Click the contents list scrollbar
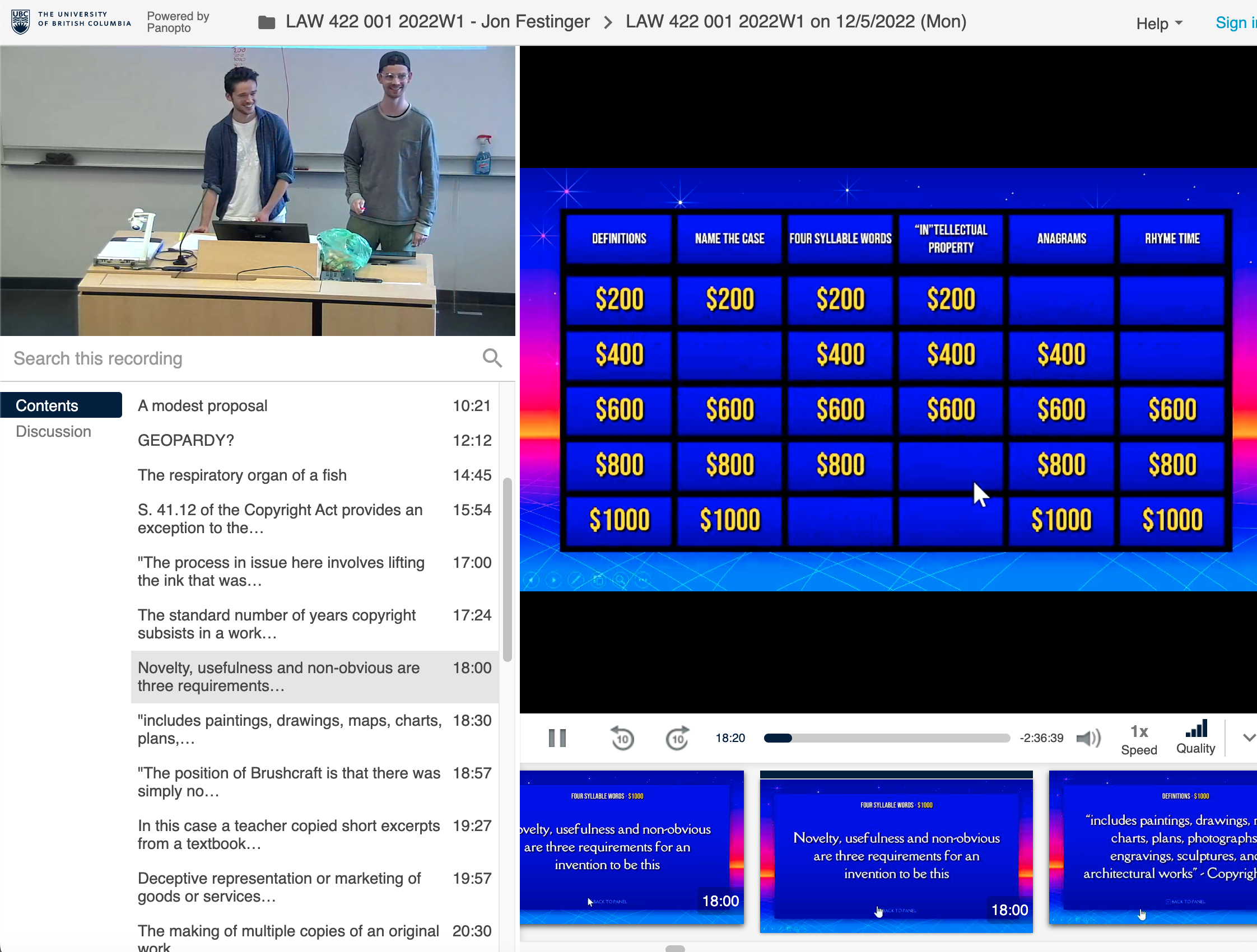This screenshot has height=952, width=1257. (x=507, y=570)
